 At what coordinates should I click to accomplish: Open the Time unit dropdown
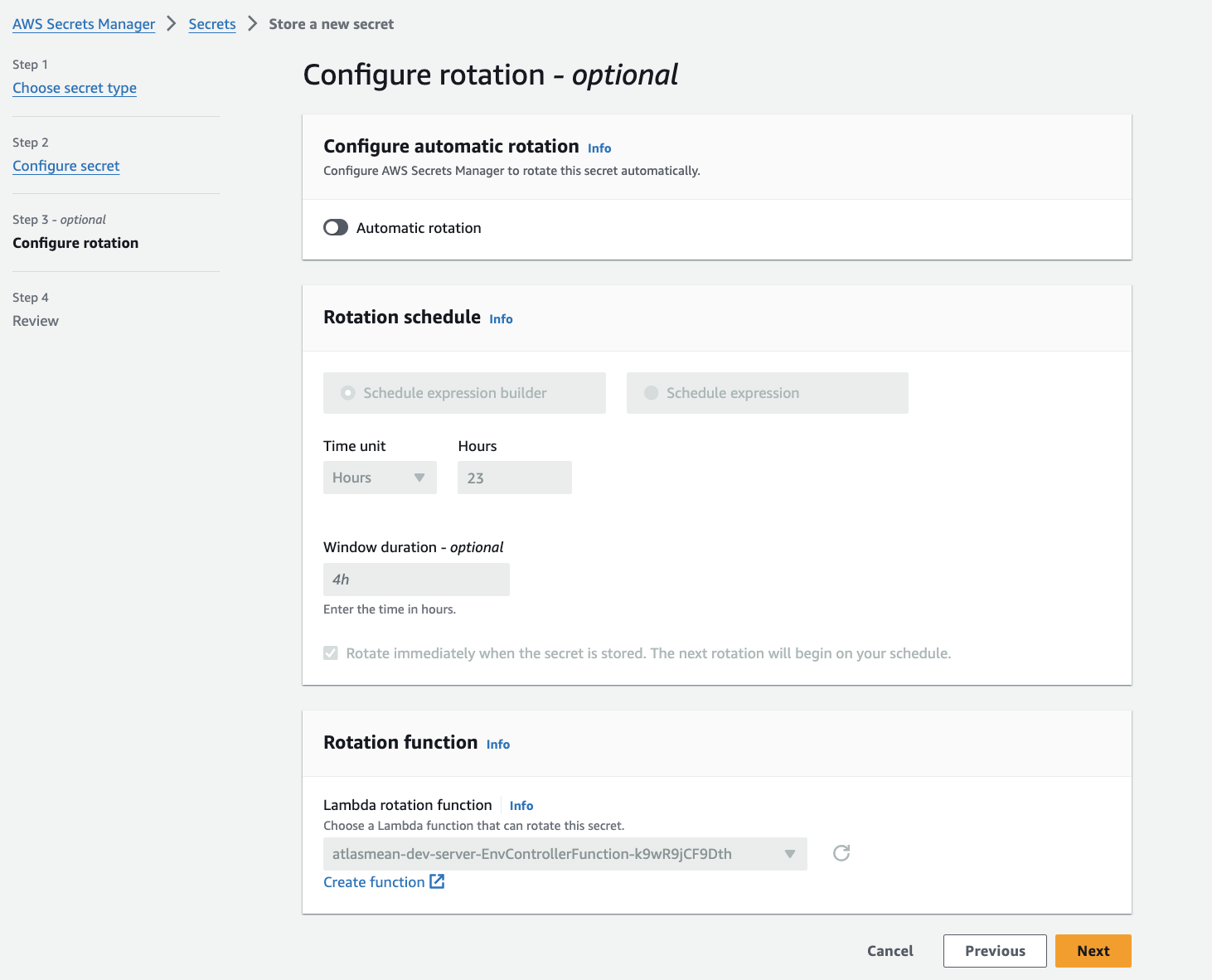(380, 478)
